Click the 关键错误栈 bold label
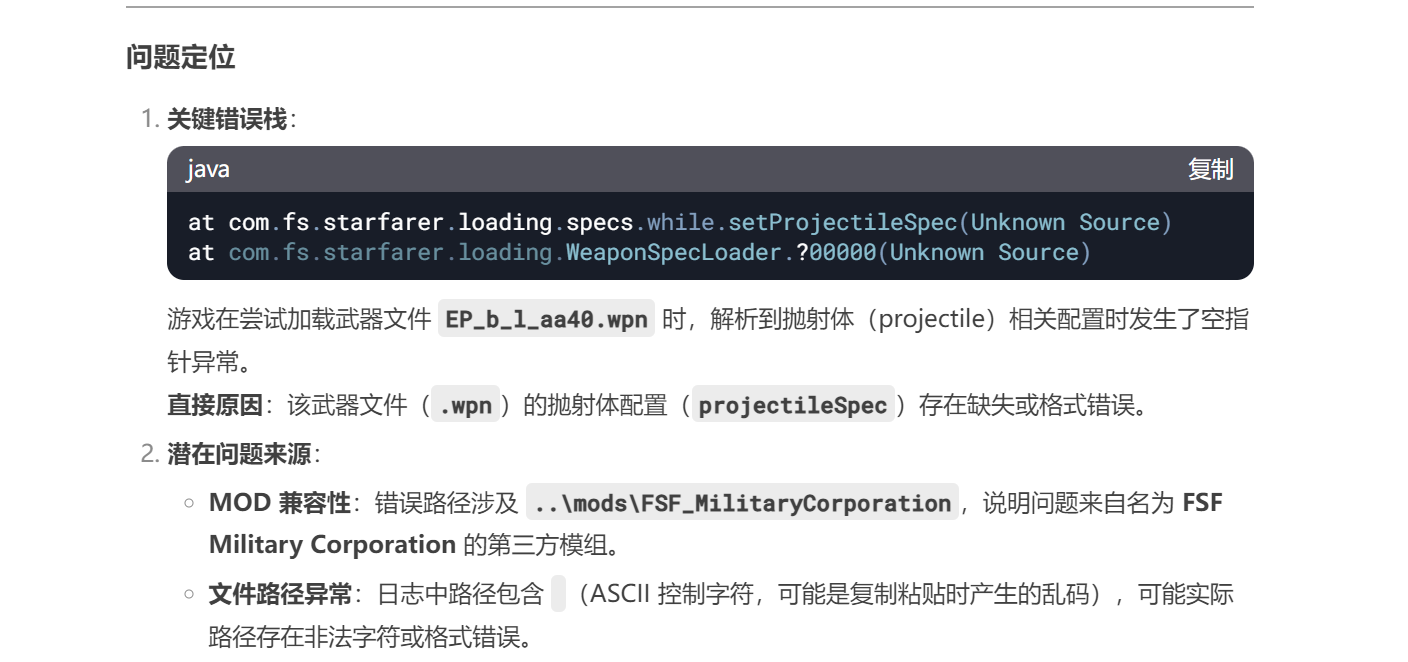This screenshot has width=1408, height=662. (x=226, y=120)
